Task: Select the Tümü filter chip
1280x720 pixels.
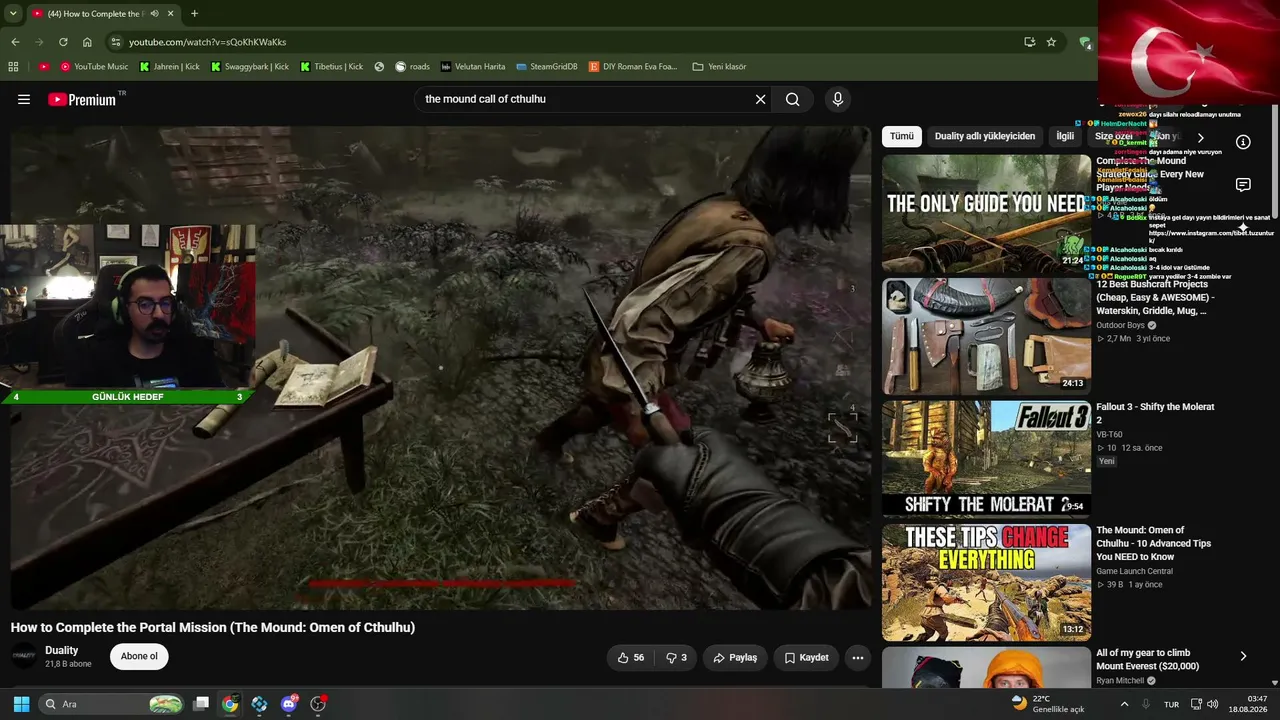Action: pyautogui.click(x=902, y=136)
